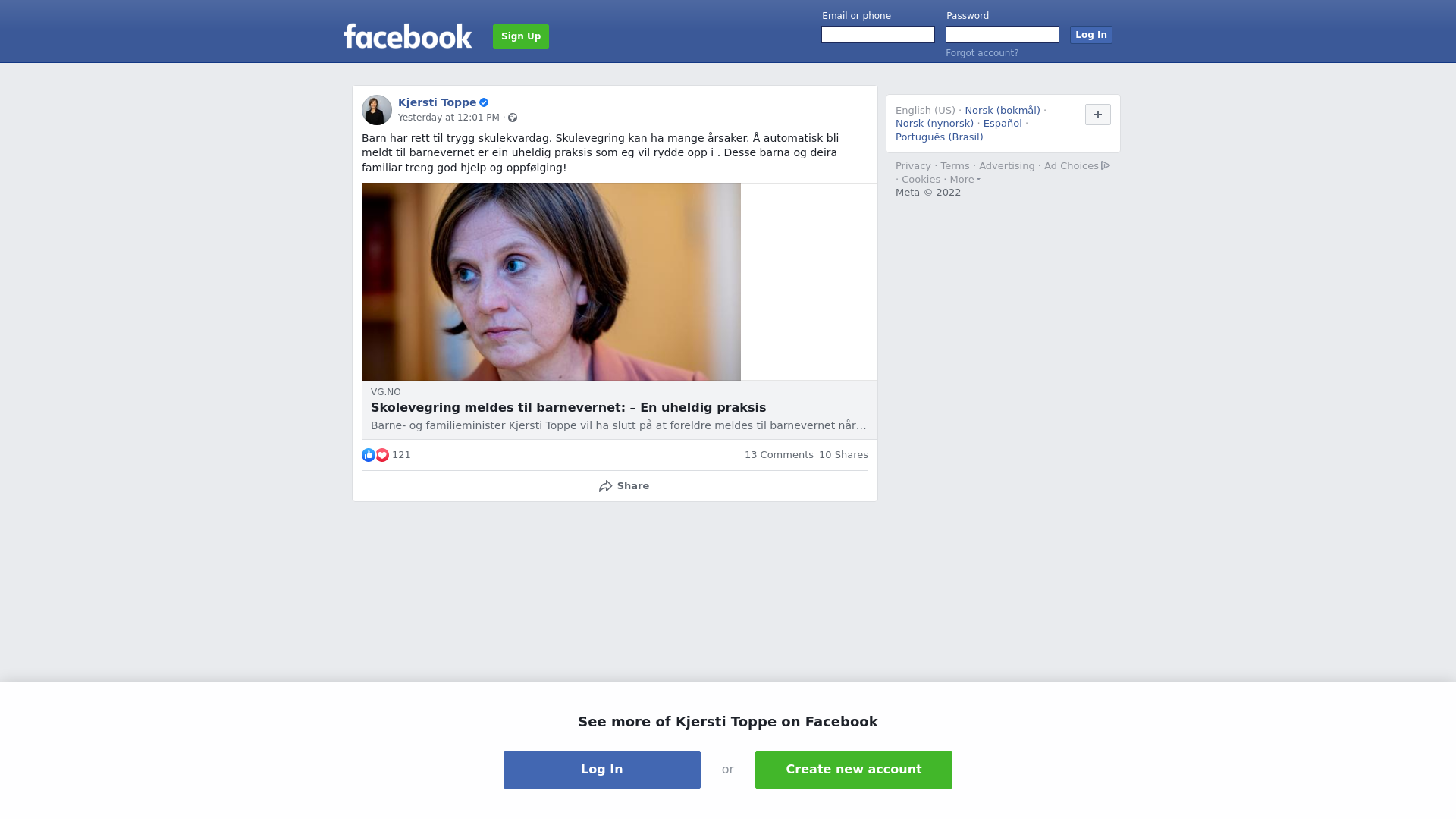The height and width of the screenshot is (819, 1456).
Task: Click the verified badge next to Kjersti Toppe
Action: tap(484, 102)
